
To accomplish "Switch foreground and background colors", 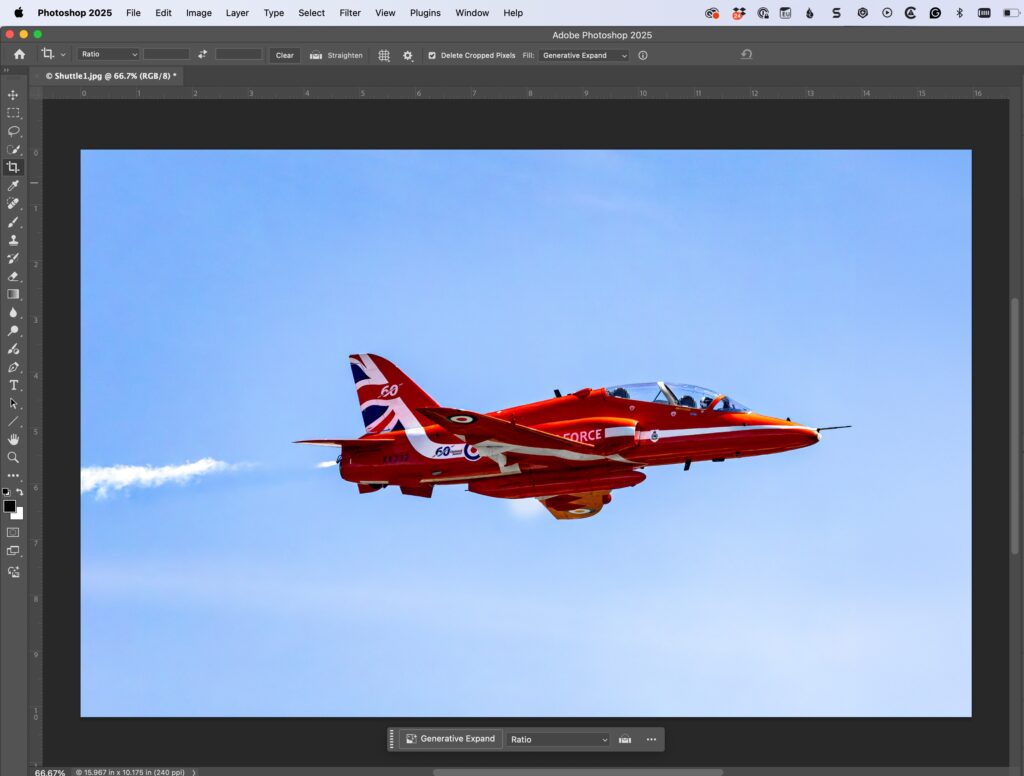I will 20,492.
